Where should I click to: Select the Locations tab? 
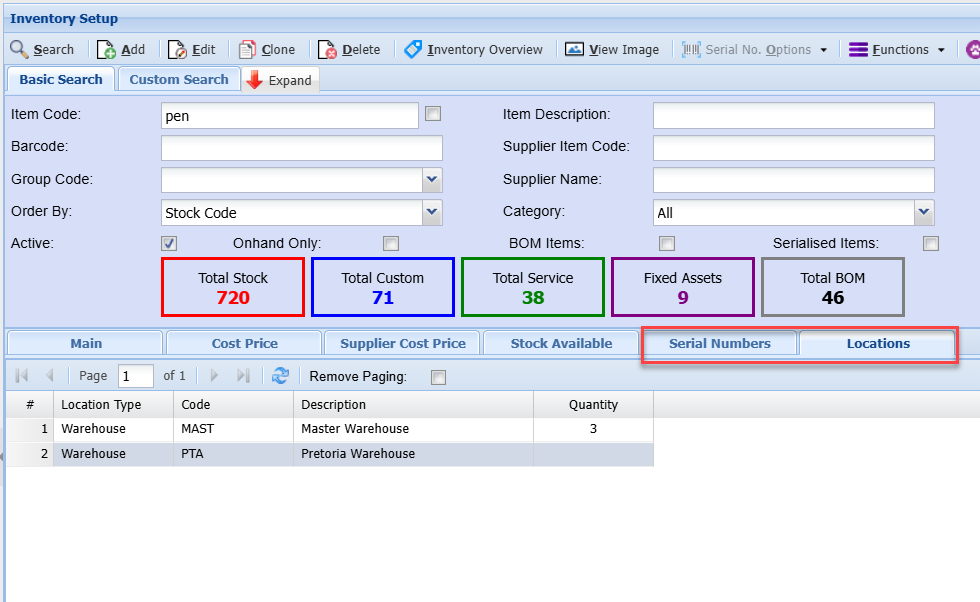click(x=878, y=343)
